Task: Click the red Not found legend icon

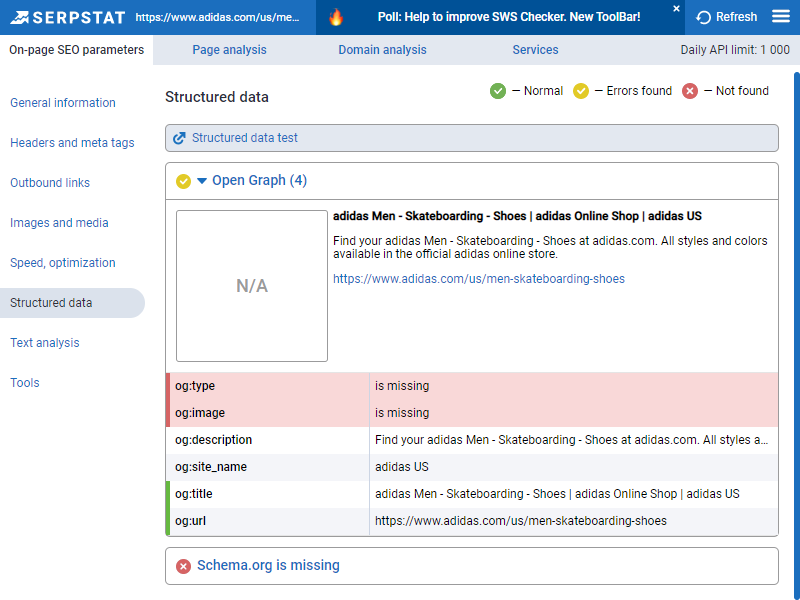Action: (690, 91)
